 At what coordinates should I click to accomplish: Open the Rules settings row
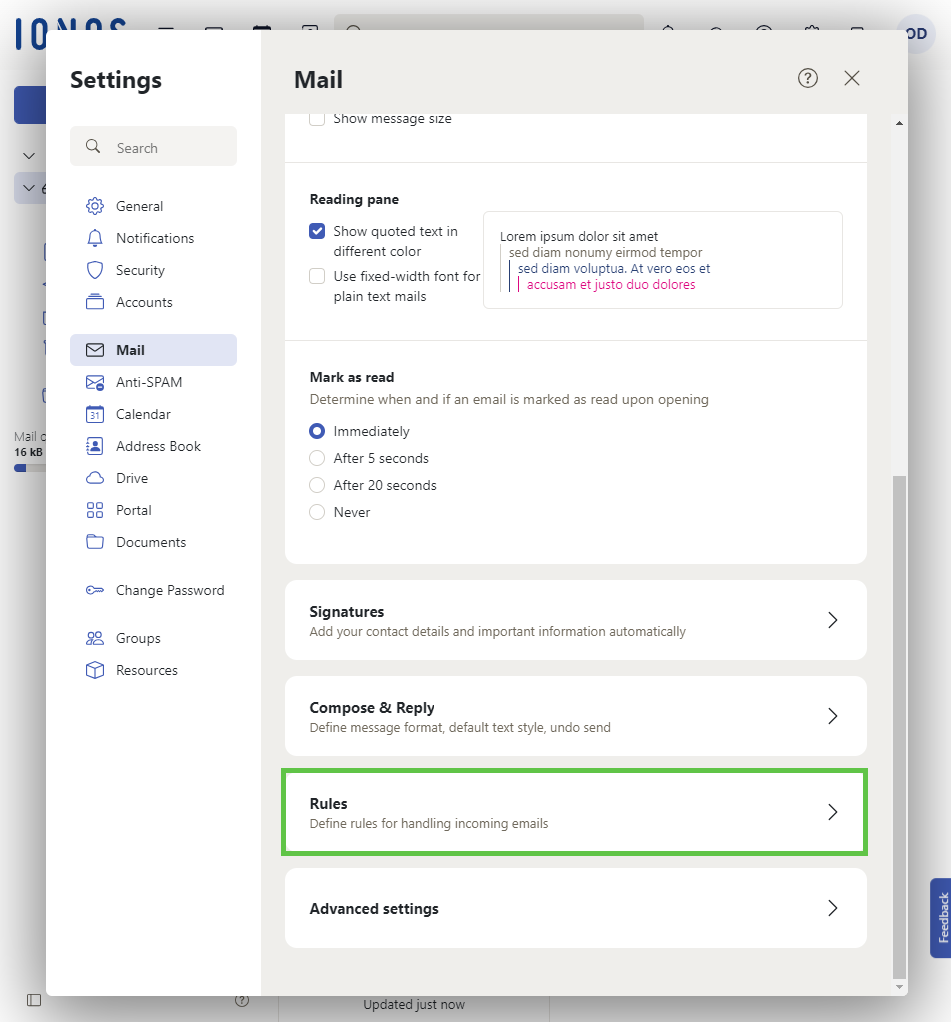click(575, 812)
